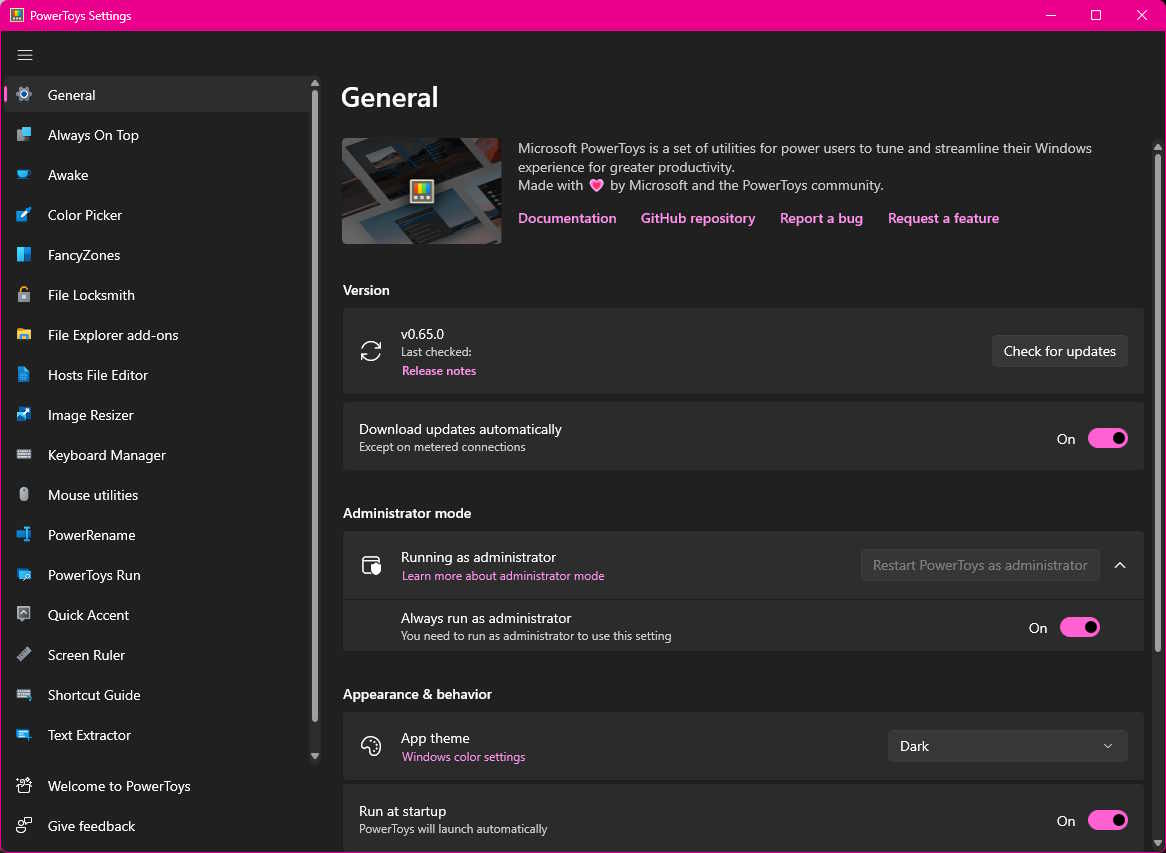Open the GitHub repository link
Image resolution: width=1166 pixels, height=853 pixels.
pyautogui.click(x=697, y=218)
